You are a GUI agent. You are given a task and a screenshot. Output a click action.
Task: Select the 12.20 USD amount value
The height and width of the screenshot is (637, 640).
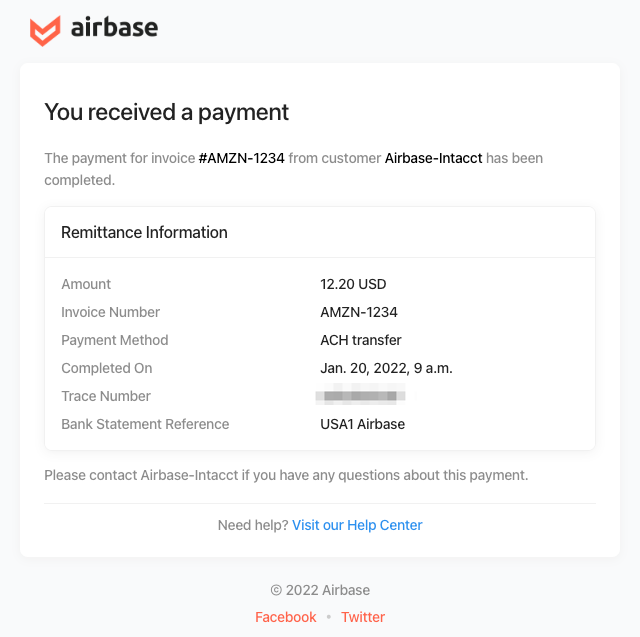tap(353, 284)
